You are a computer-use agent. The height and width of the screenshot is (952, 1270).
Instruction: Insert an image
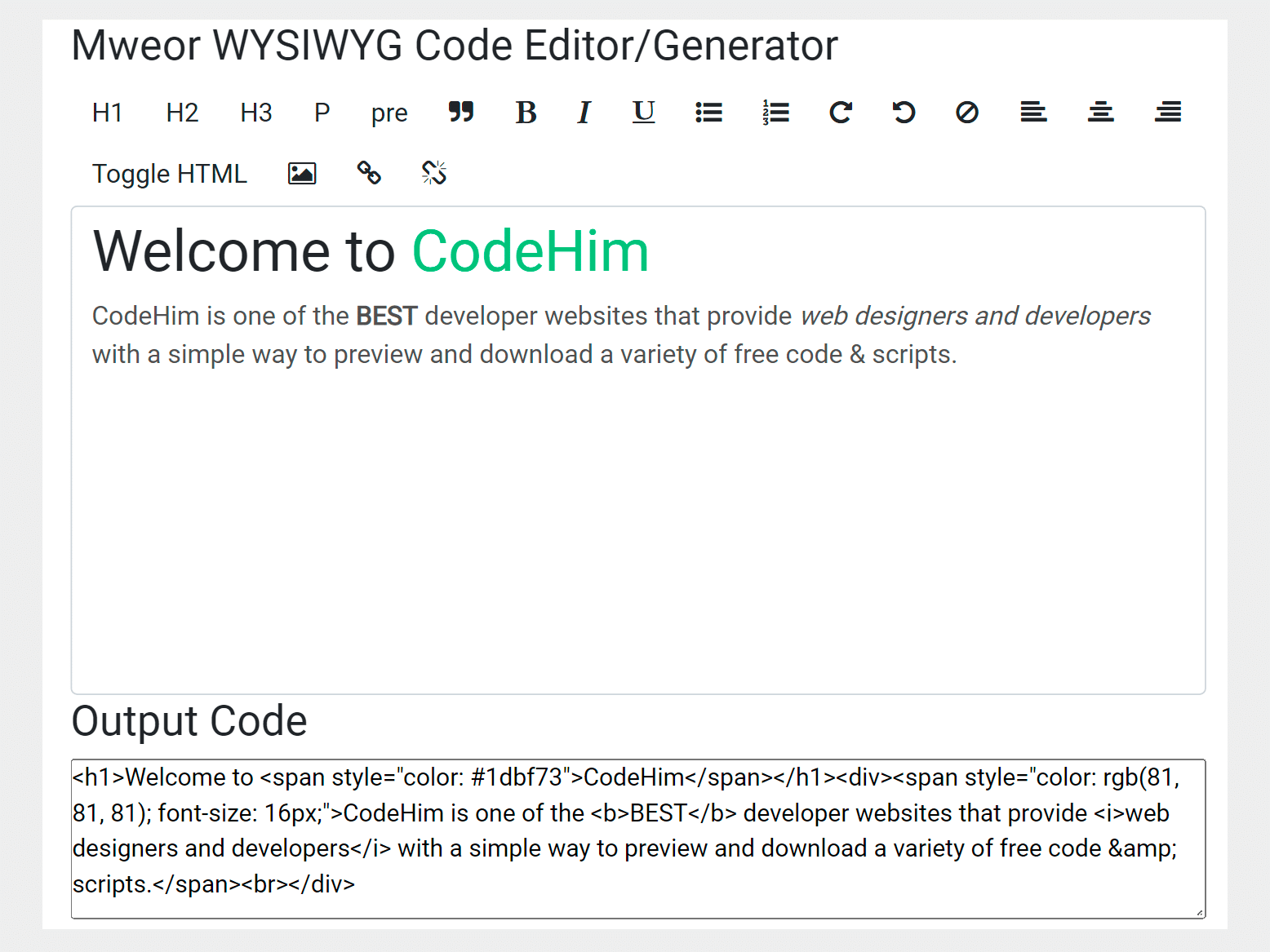(x=301, y=173)
